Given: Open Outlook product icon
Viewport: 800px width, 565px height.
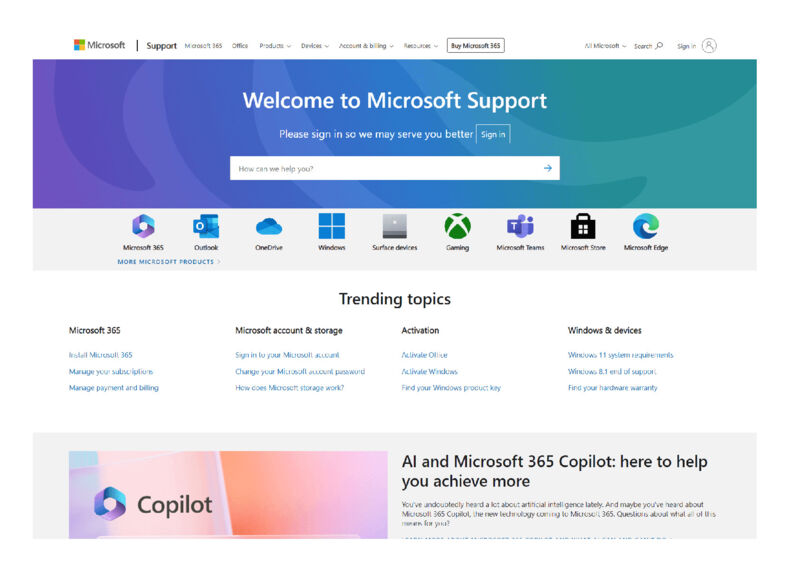Looking at the screenshot, I should coord(206,226).
